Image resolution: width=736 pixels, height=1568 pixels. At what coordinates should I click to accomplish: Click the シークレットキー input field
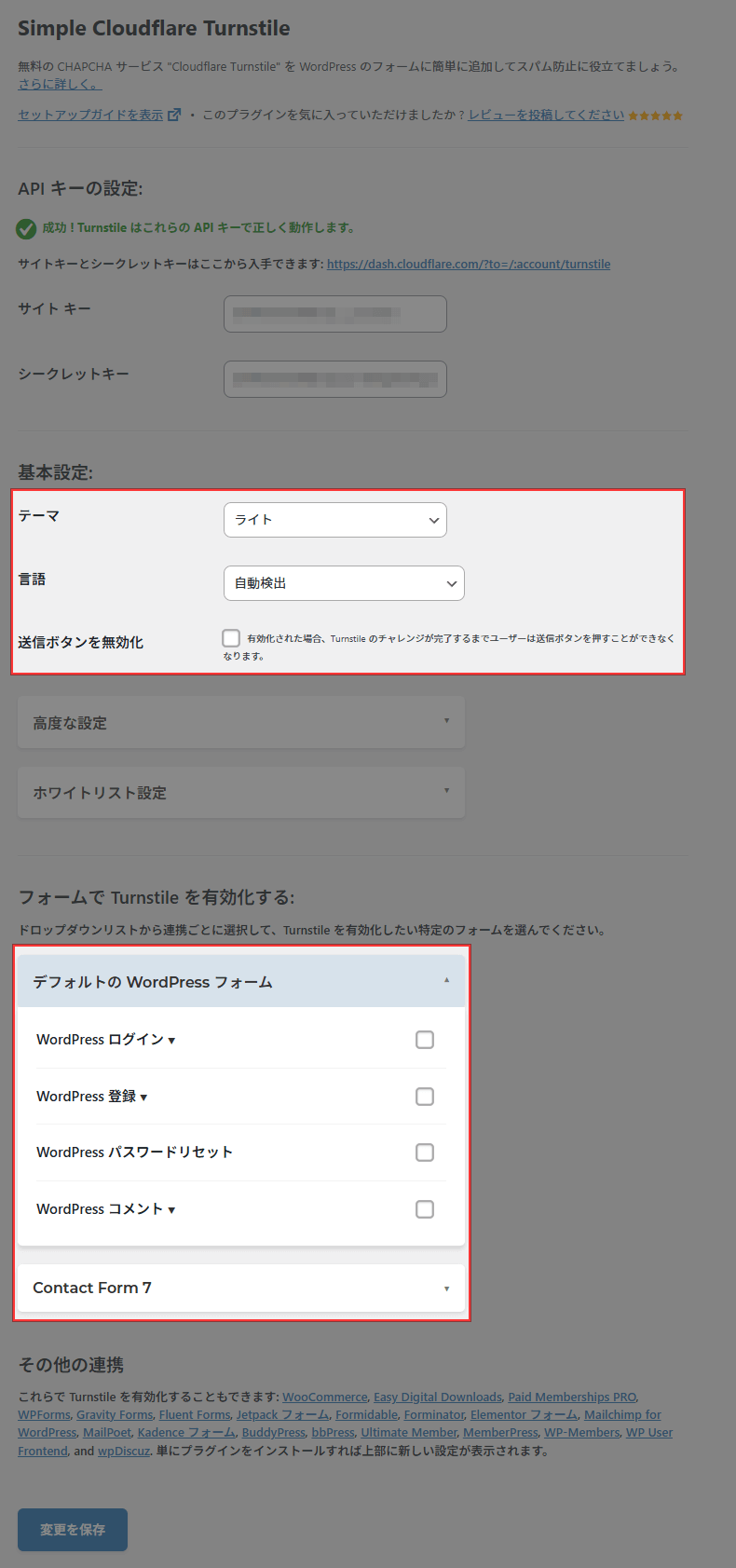tap(335, 379)
